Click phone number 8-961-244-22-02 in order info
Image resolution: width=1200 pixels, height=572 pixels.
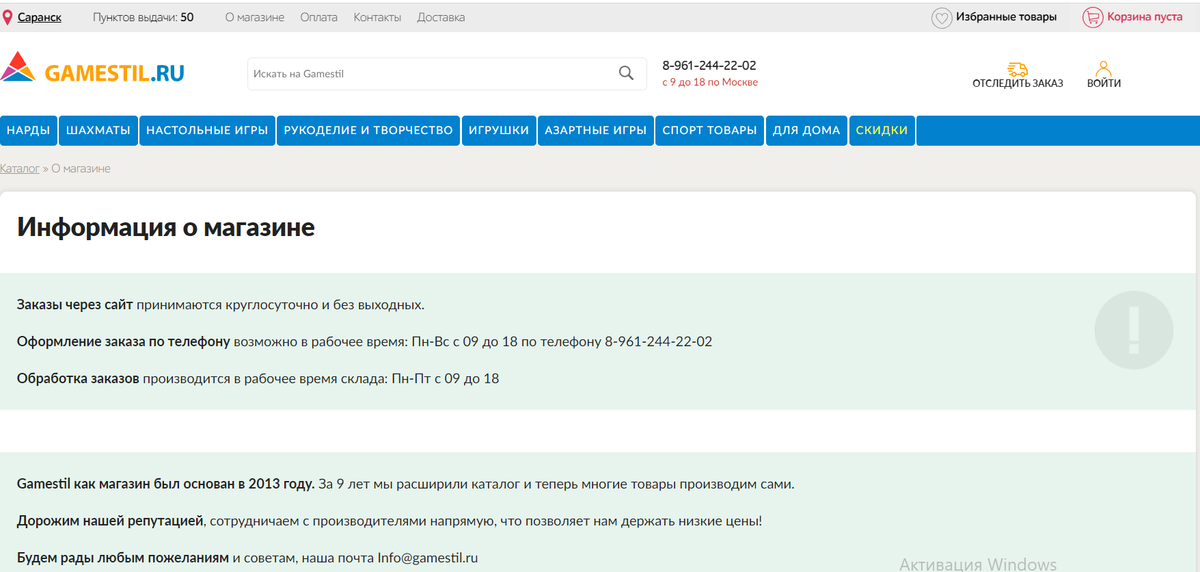tap(658, 341)
